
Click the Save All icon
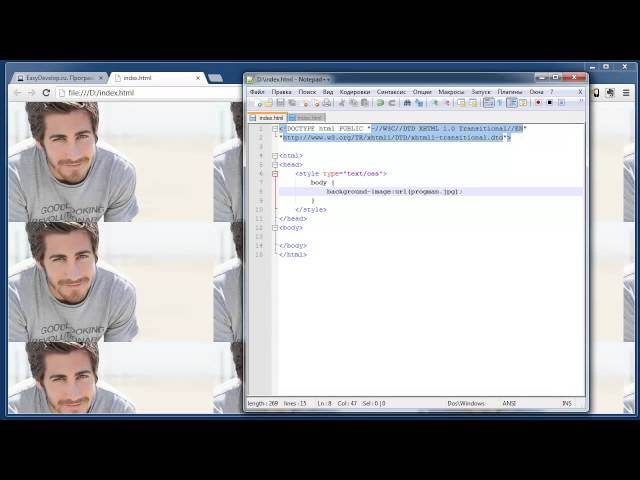292,103
